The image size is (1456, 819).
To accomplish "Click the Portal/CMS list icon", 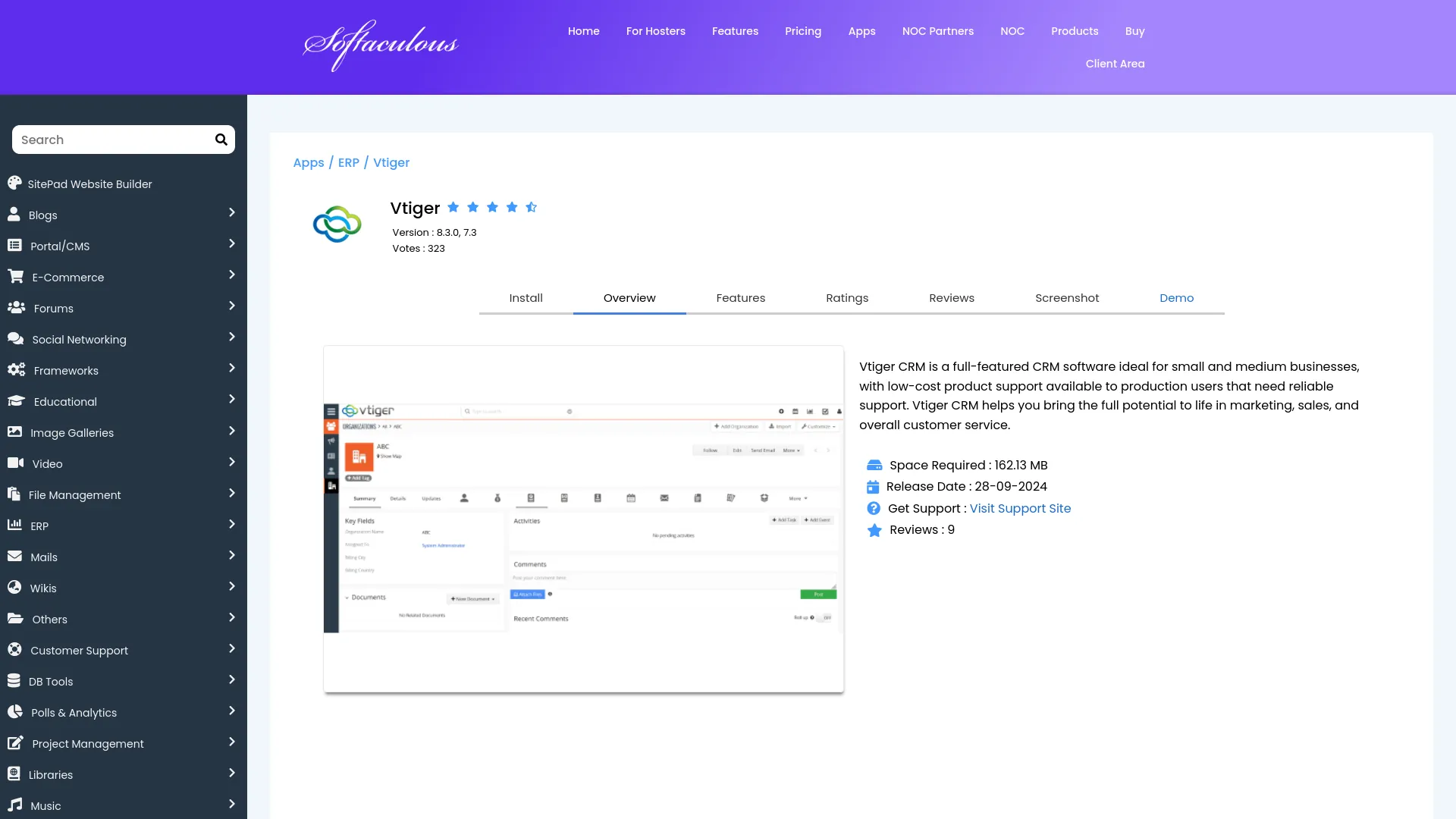I will [14, 245].
